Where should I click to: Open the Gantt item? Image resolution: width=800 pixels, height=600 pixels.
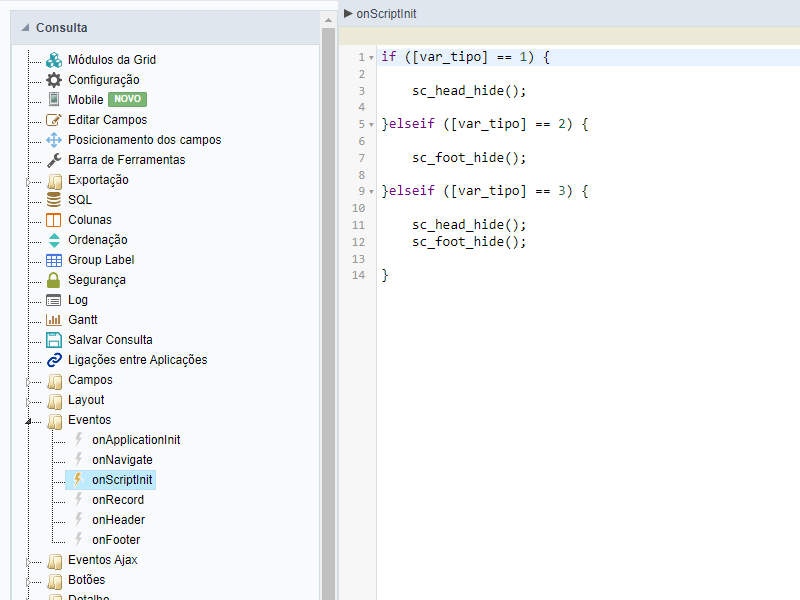coord(83,320)
